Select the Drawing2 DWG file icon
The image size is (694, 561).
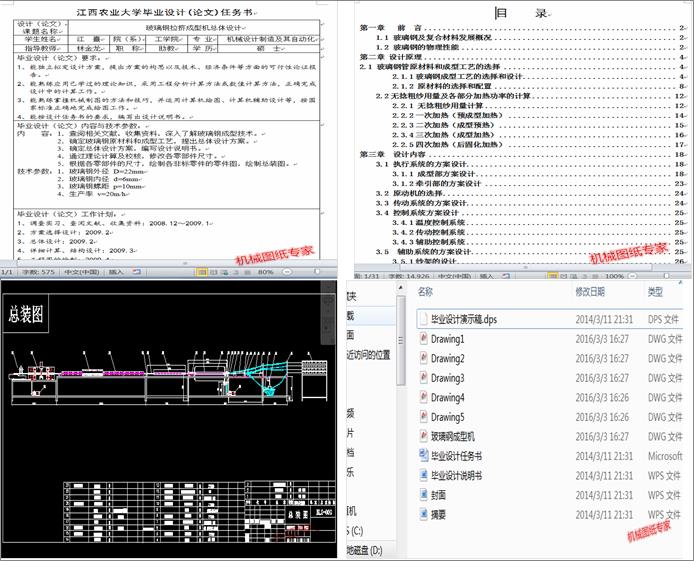point(424,358)
